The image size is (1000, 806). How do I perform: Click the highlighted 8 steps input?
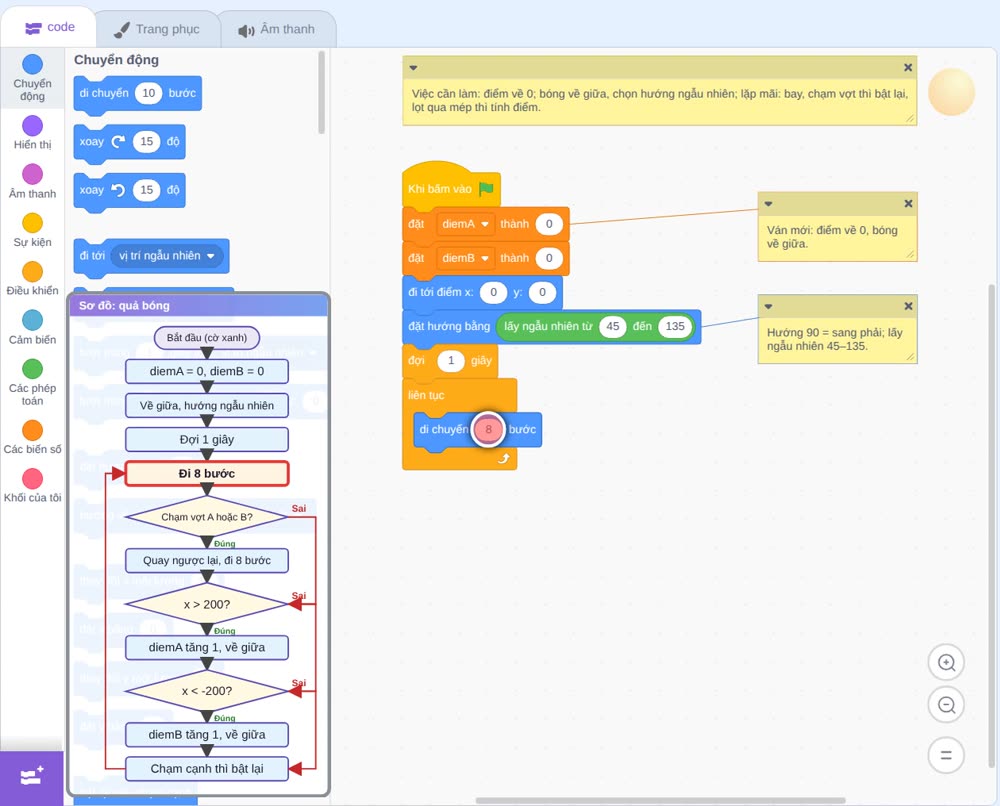click(489, 429)
